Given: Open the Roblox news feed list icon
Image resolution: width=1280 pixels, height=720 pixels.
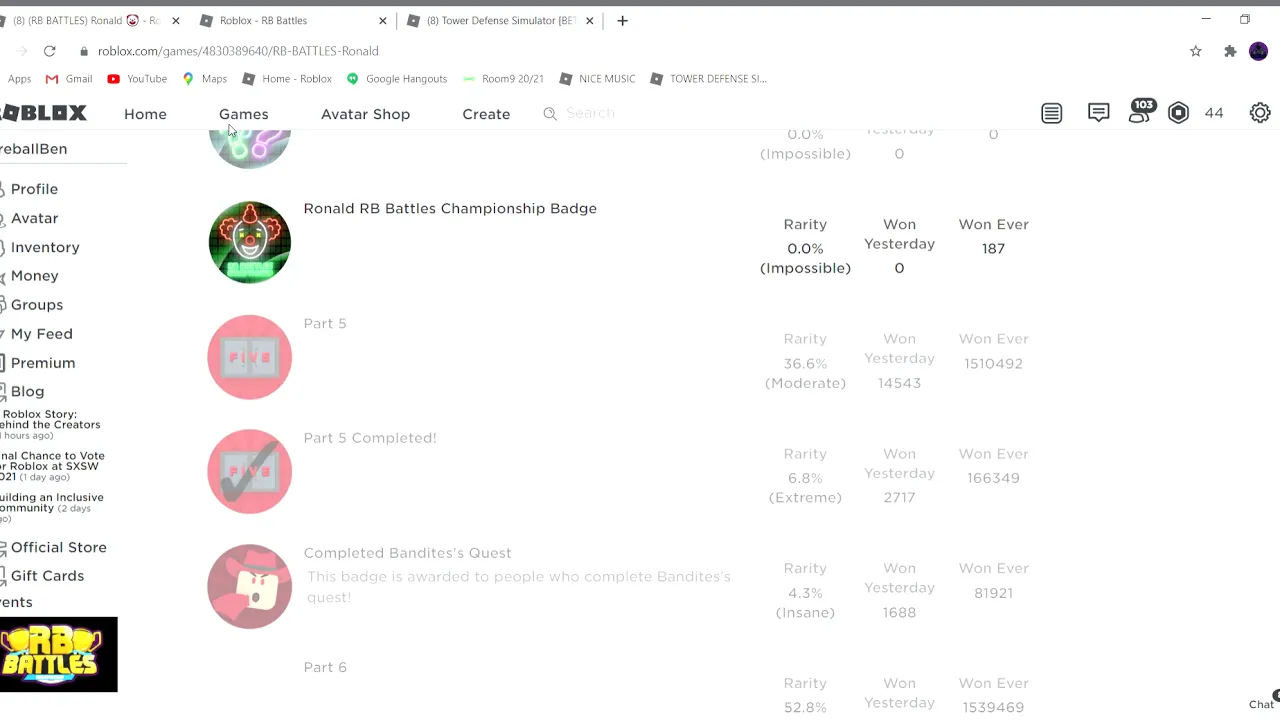Looking at the screenshot, I should (x=1051, y=113).
